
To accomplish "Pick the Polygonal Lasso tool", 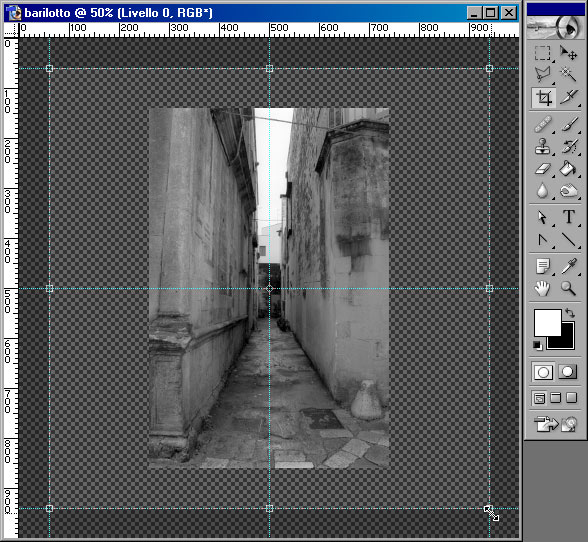I will click(x=542, y=74).
